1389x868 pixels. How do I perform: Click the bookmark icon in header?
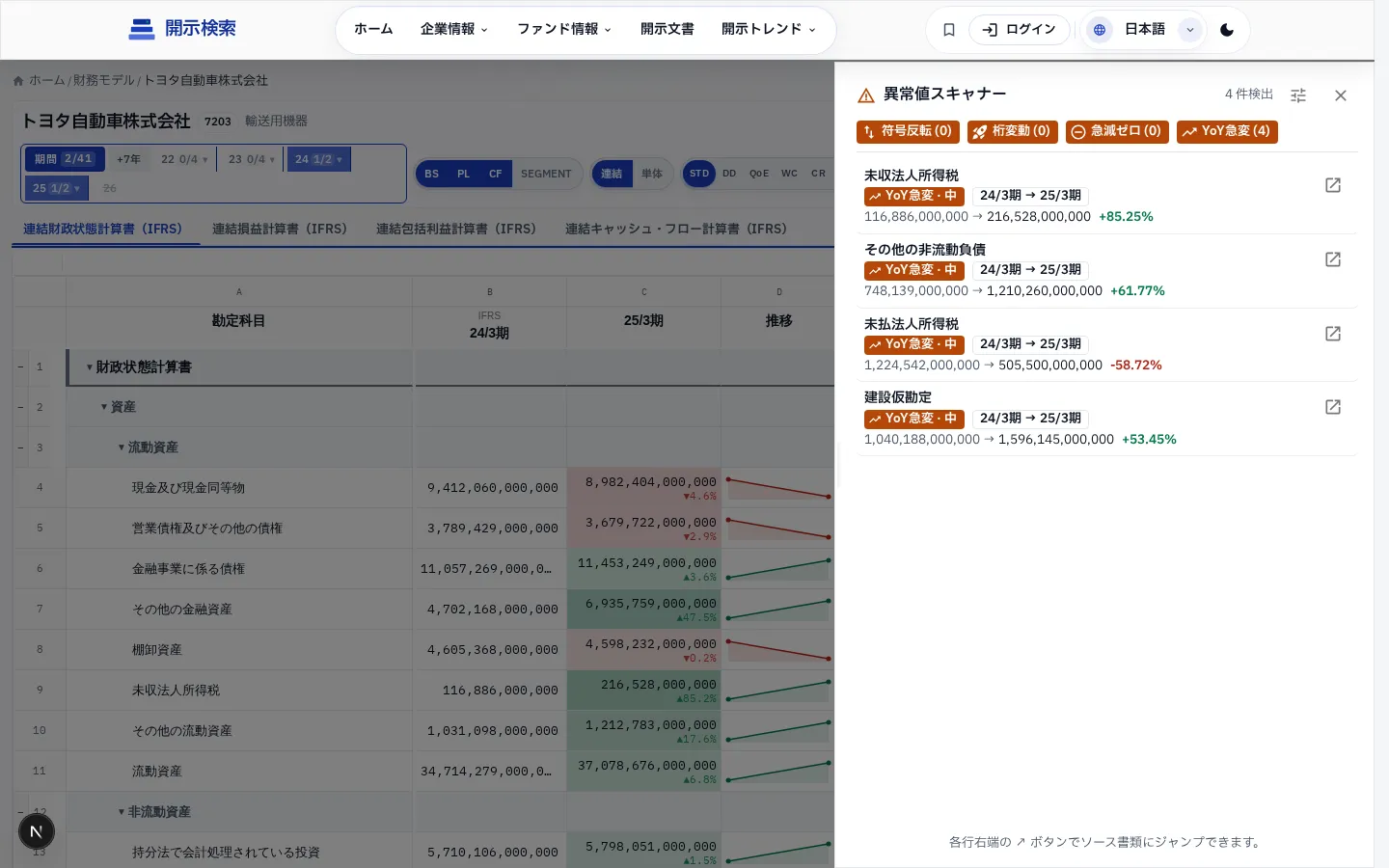pos(949,30)
